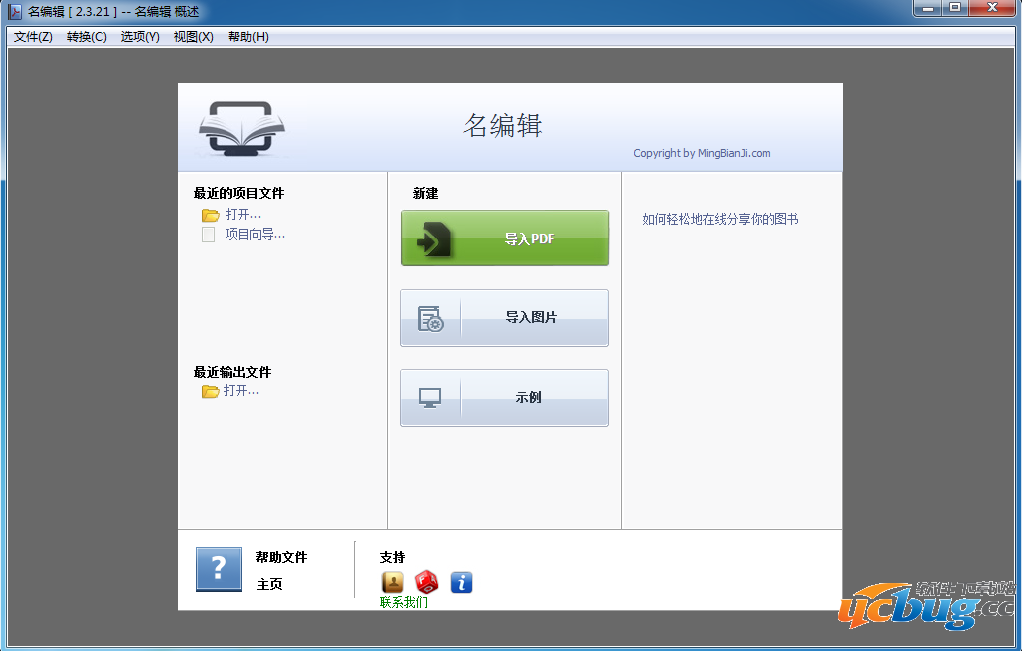Viewport: 1022px width, 651px height.
Task: Open the 转换(C) menu
Action: pos(87,37)
